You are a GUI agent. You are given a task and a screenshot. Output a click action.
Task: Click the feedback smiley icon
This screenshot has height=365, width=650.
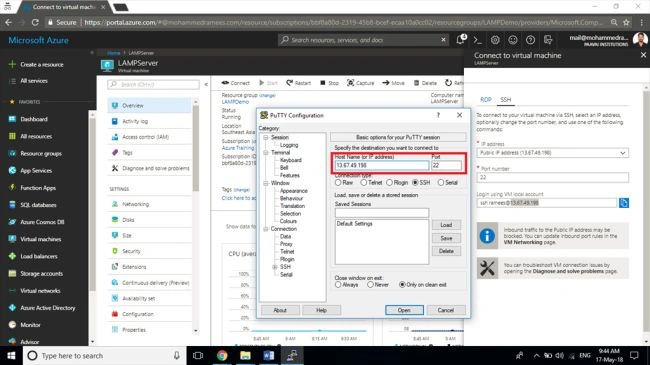(x=513, y=40)
